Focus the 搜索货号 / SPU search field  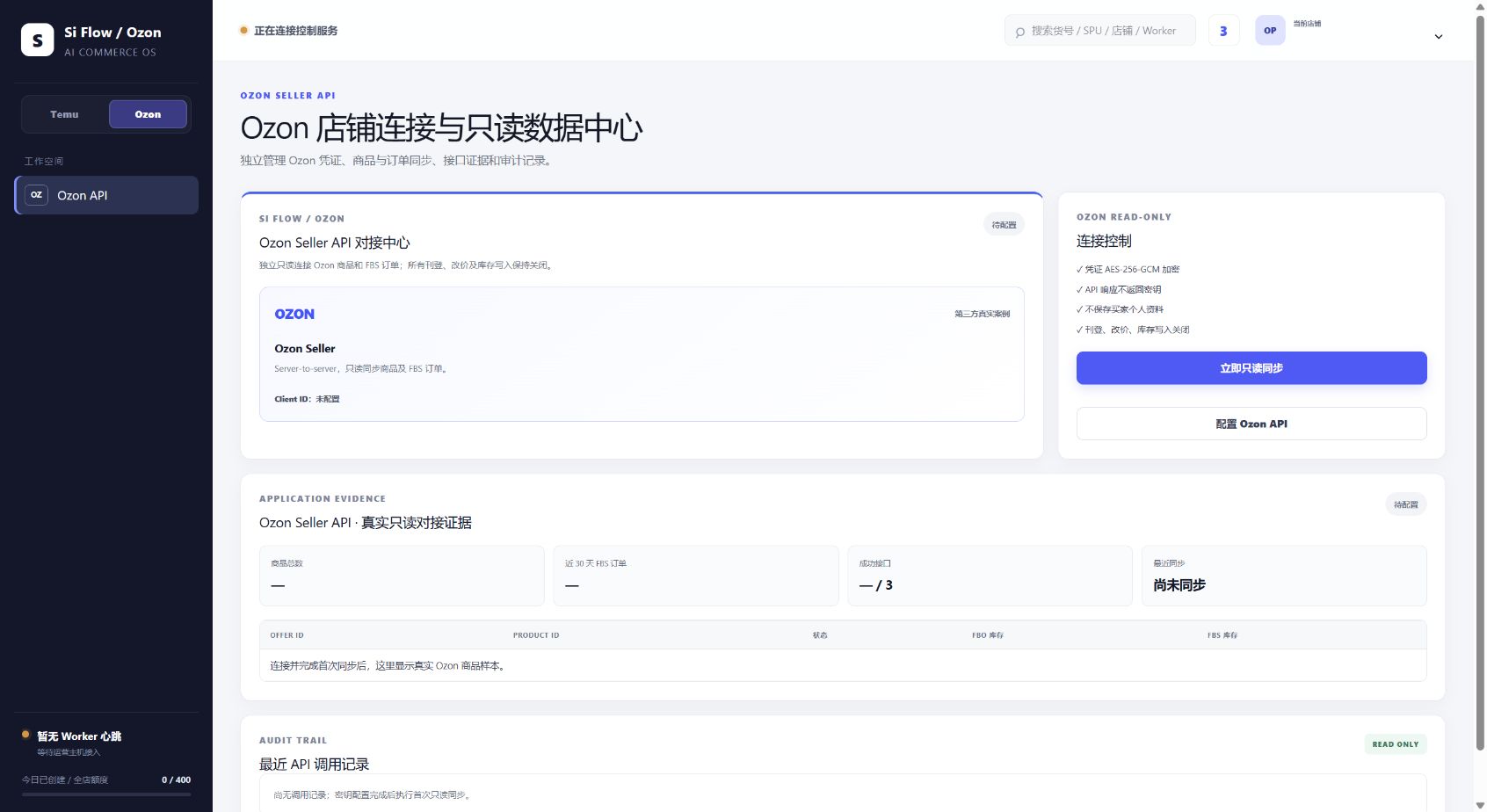point(1100,31)
